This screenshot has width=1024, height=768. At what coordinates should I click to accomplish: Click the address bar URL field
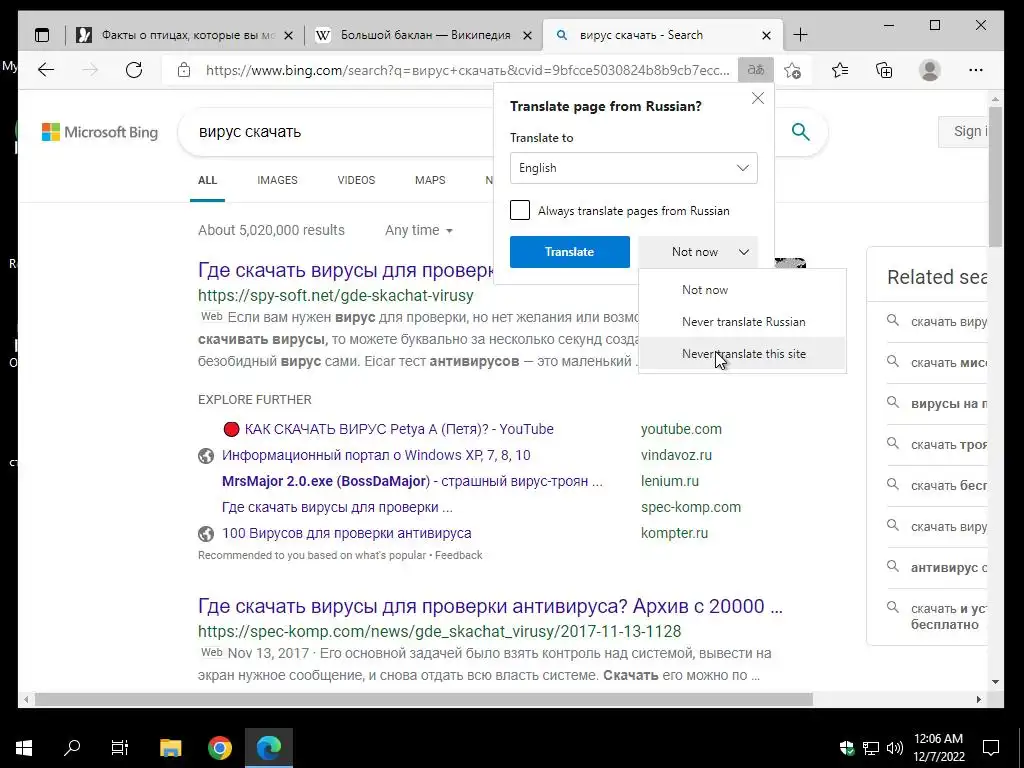467,70
